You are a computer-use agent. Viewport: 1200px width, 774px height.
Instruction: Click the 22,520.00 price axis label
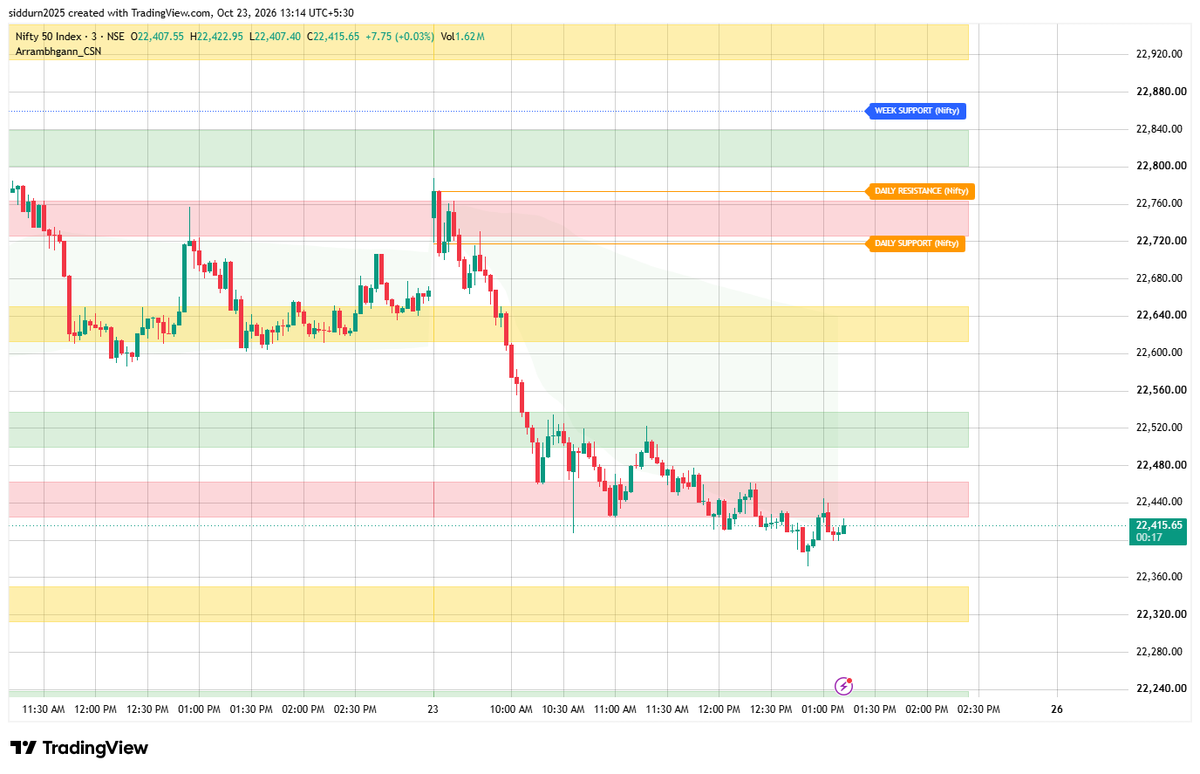pos(1161,428)
